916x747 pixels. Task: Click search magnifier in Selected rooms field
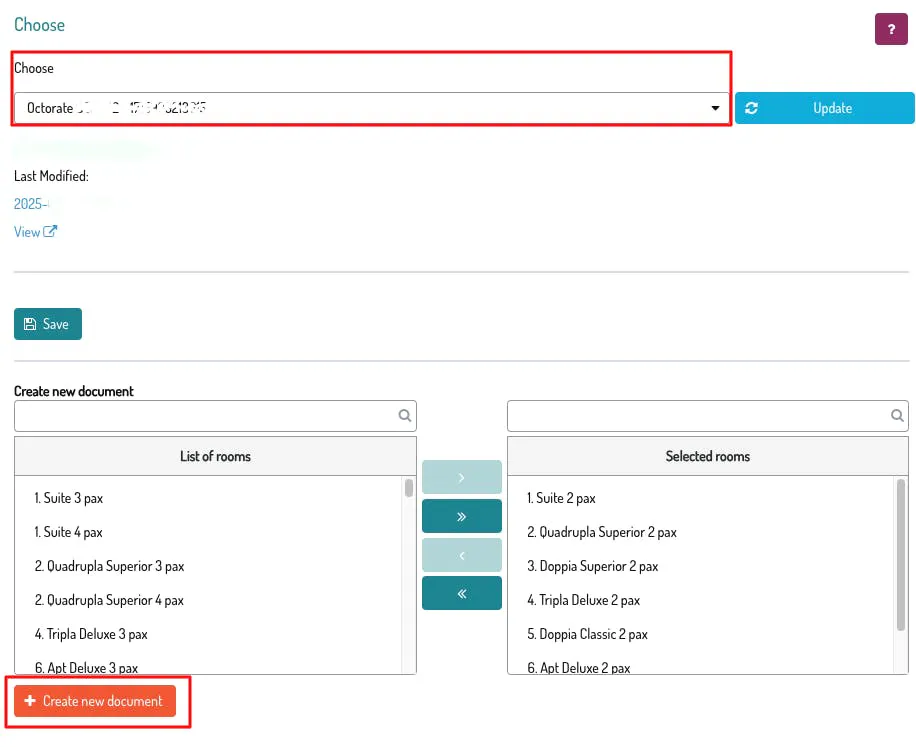pyautogui.click(x=897, y=416)
